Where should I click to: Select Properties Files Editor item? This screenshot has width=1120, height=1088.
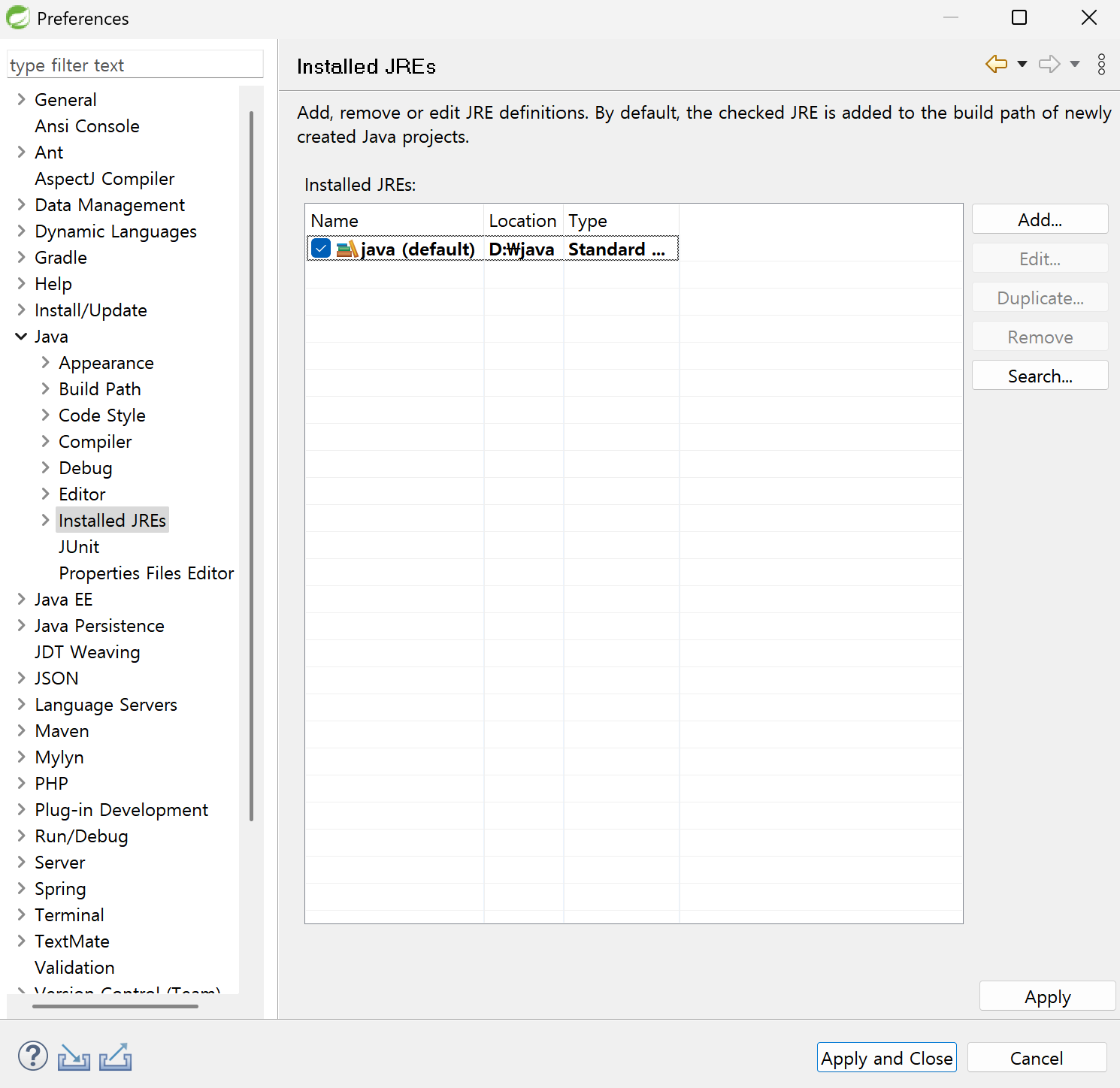[147, 573]
